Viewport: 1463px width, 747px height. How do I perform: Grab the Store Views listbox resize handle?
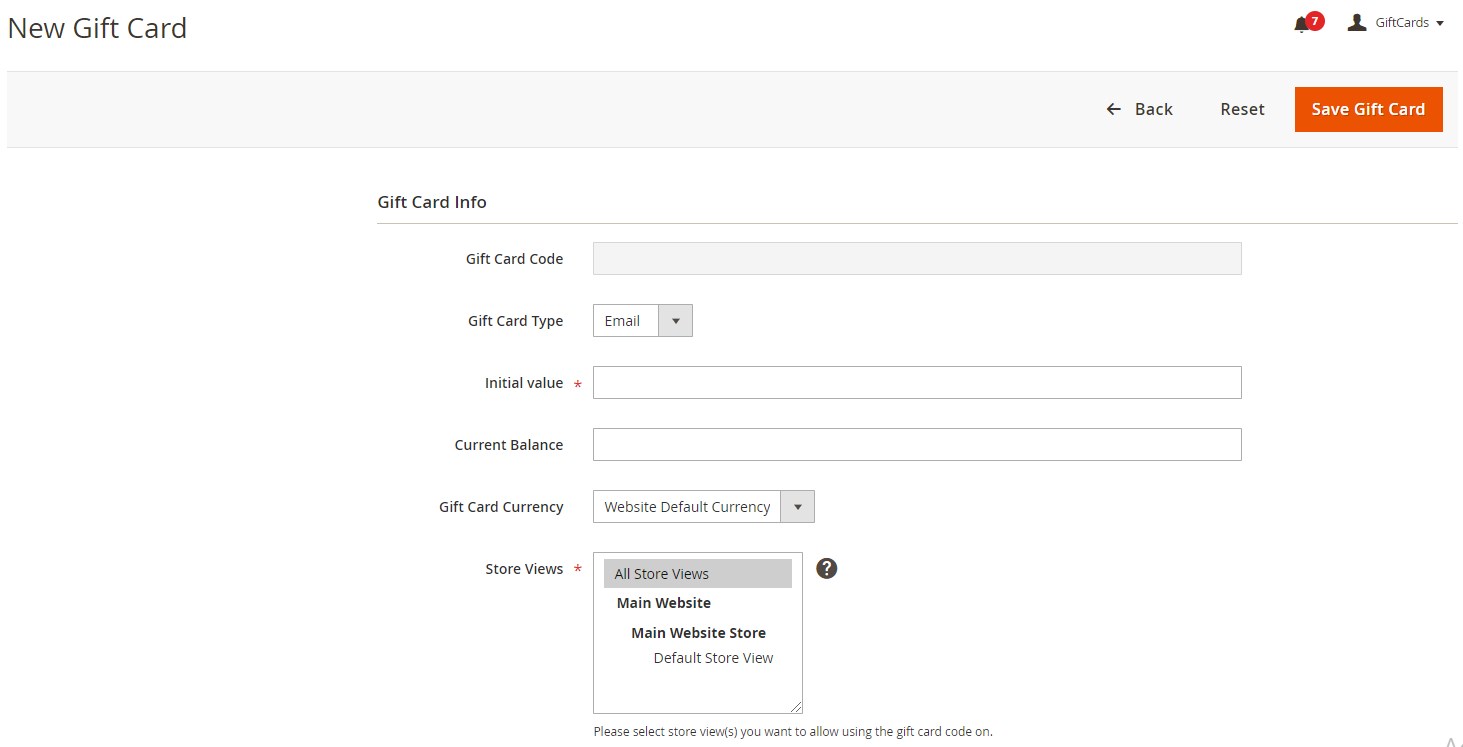796,707
